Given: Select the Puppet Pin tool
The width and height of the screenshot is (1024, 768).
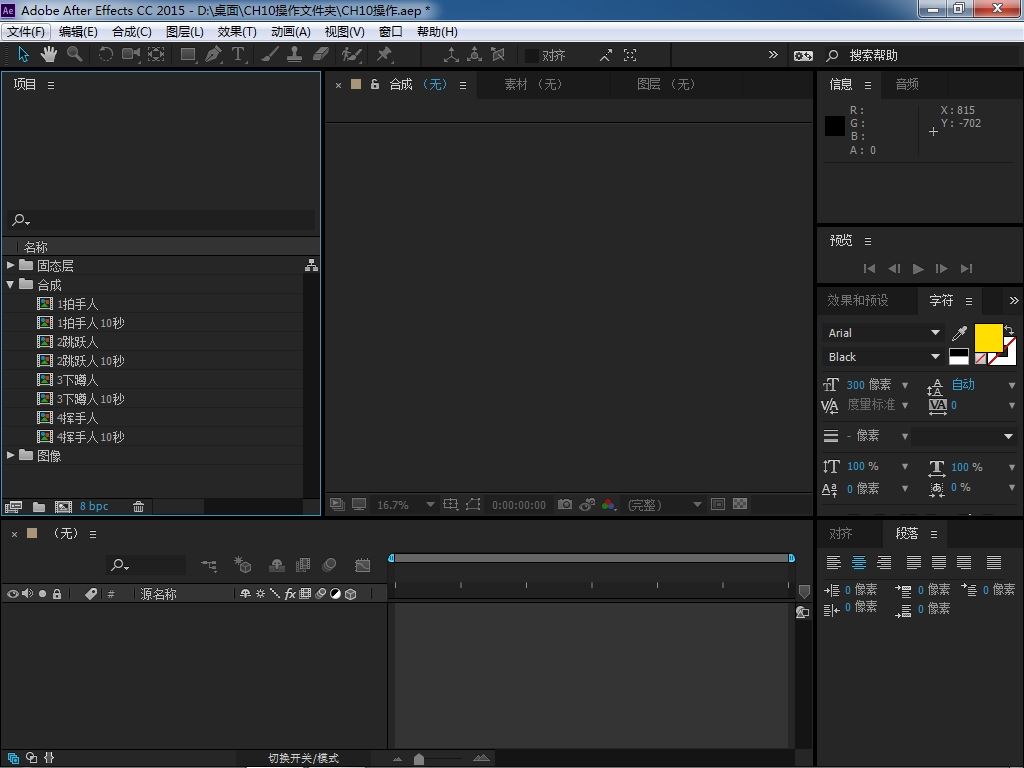Looking at the screenshot, I should pos(384,55).
